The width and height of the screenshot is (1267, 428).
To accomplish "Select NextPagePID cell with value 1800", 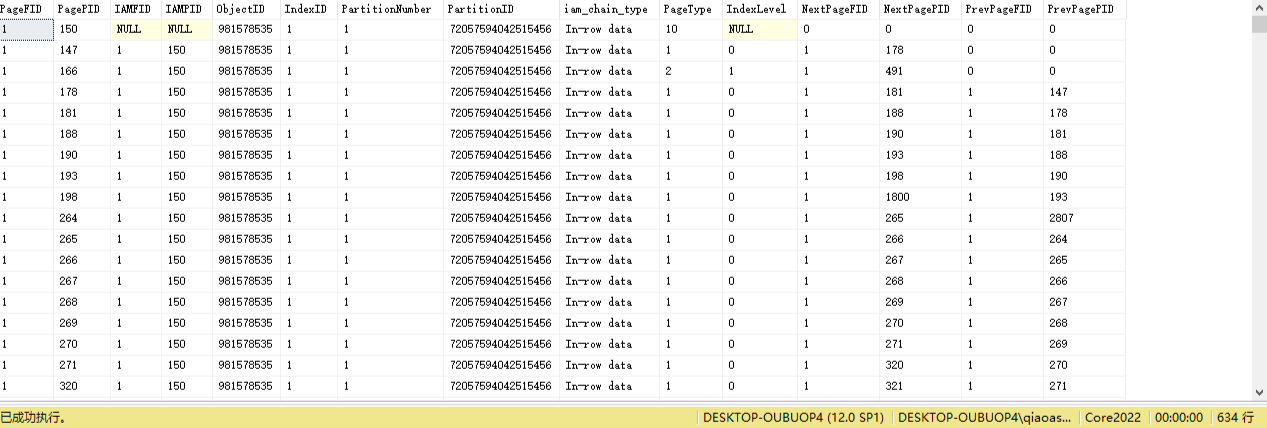I will pyautogui.click(x=920, y=197).
